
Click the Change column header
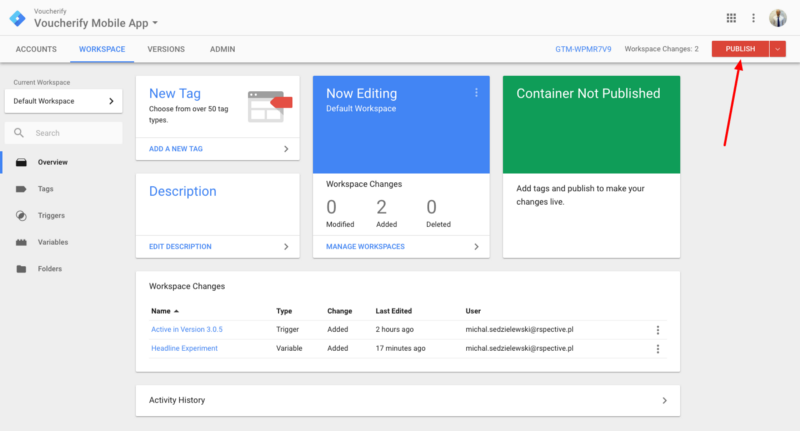tap(340, 311)
